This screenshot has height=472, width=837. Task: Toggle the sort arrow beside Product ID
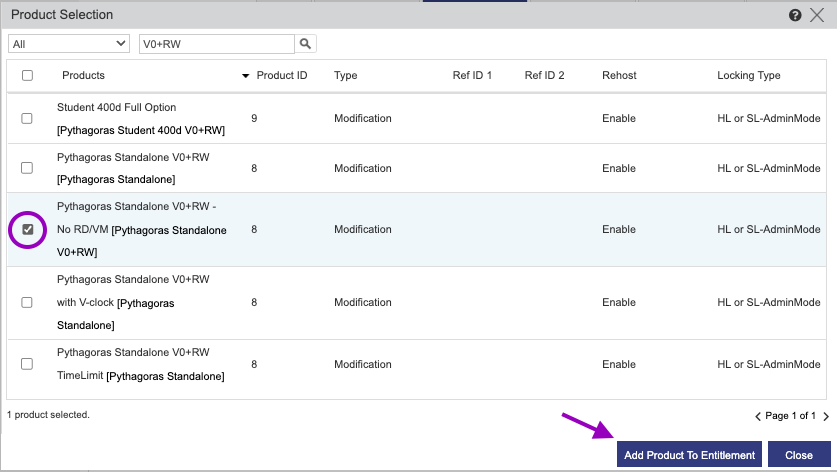246,76
